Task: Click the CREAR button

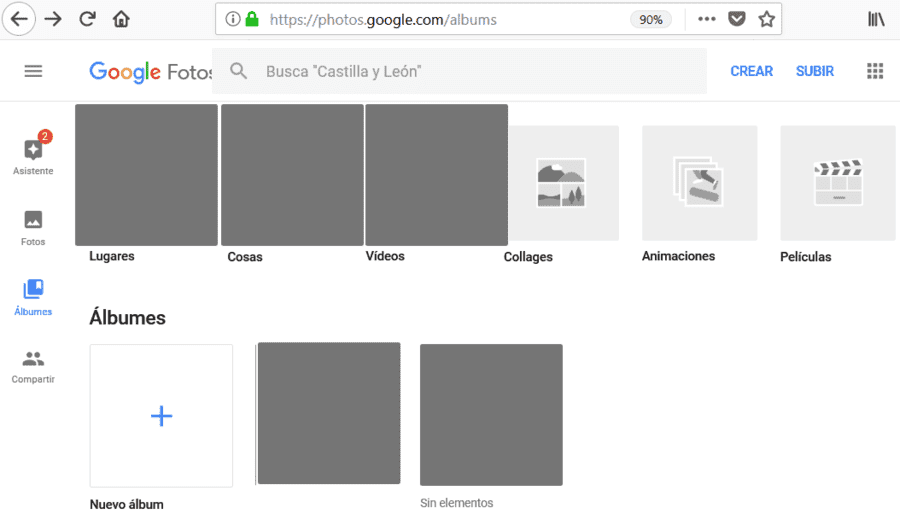Action: [751, 71]
